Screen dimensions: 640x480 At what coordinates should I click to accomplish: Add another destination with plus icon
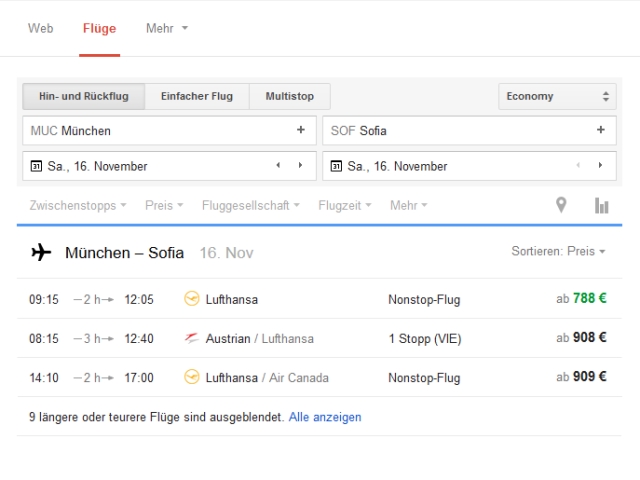tap(601, 130)
